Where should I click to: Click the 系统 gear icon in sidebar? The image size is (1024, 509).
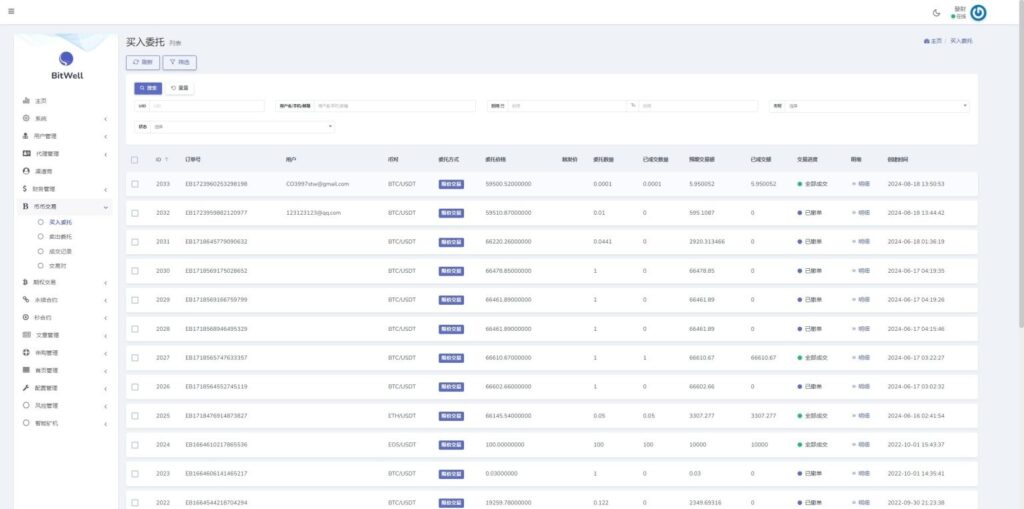tap(26, 118)
